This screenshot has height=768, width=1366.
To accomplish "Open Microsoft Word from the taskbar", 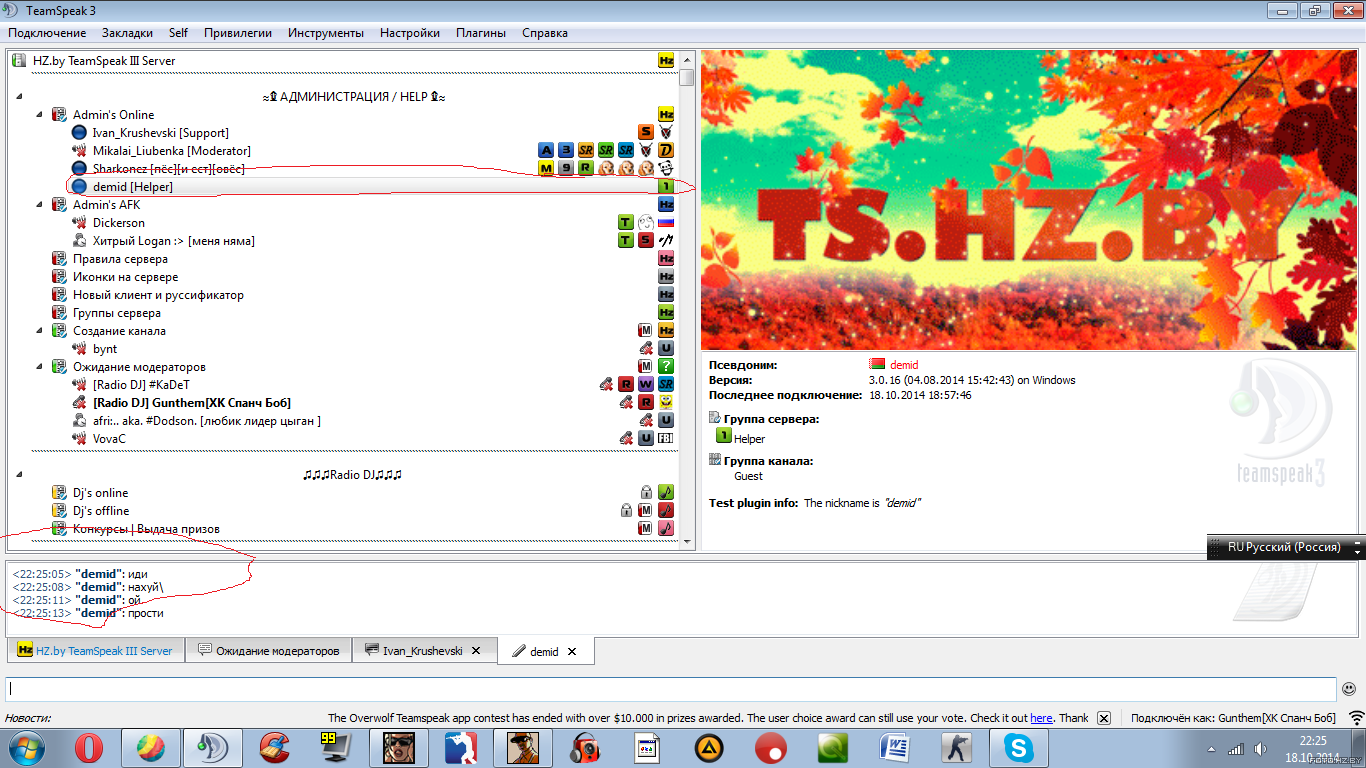I will 894,748.
